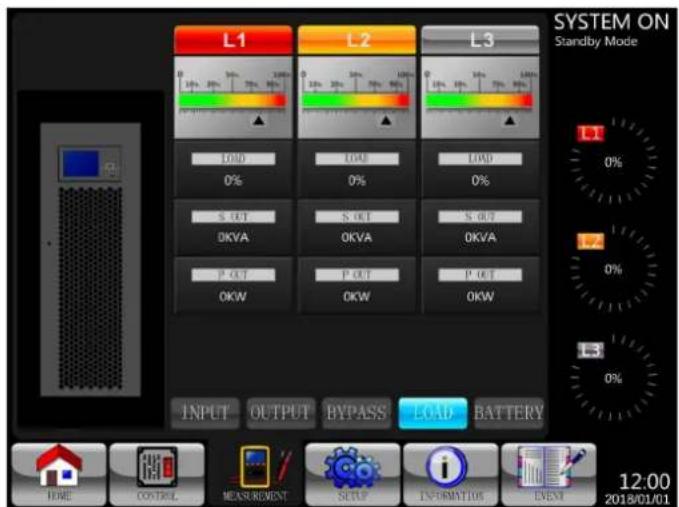
Task: Switch to the OUTPUT tab
Action: 281,413
